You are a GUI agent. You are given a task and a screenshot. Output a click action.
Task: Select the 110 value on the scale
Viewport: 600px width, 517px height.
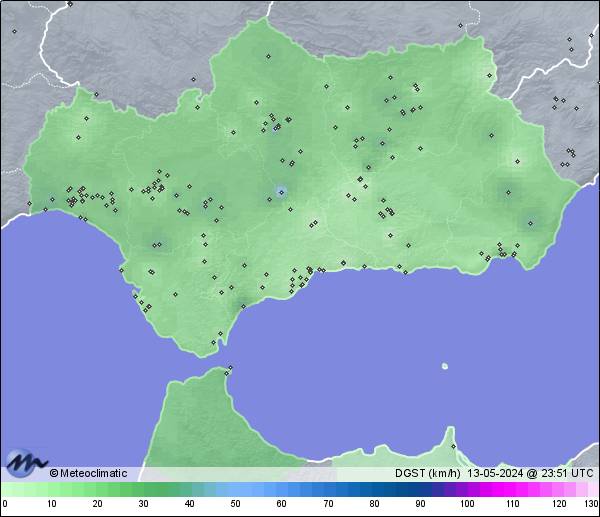(x=513, y=504)
